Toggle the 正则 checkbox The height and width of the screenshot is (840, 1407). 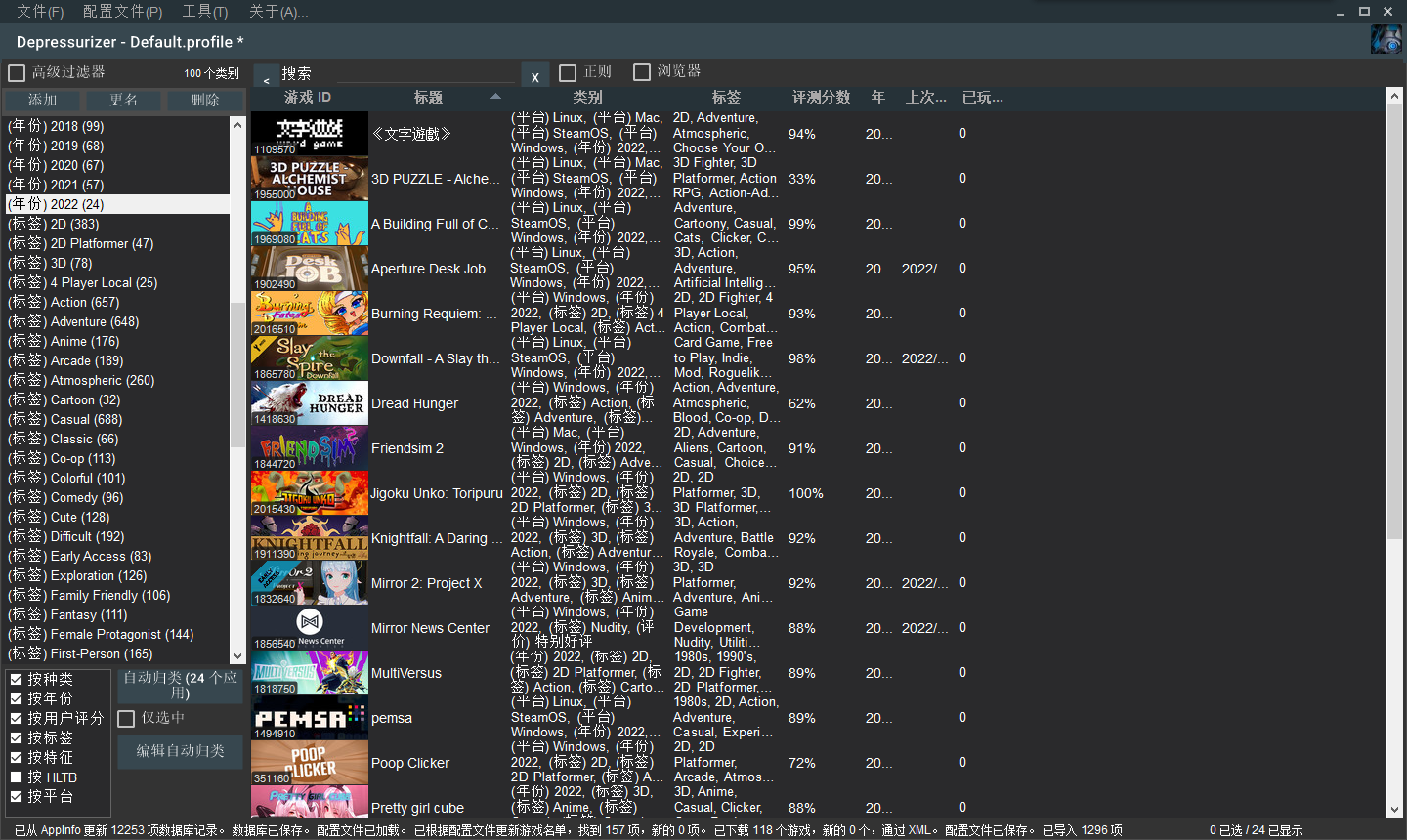click(568, 72)
